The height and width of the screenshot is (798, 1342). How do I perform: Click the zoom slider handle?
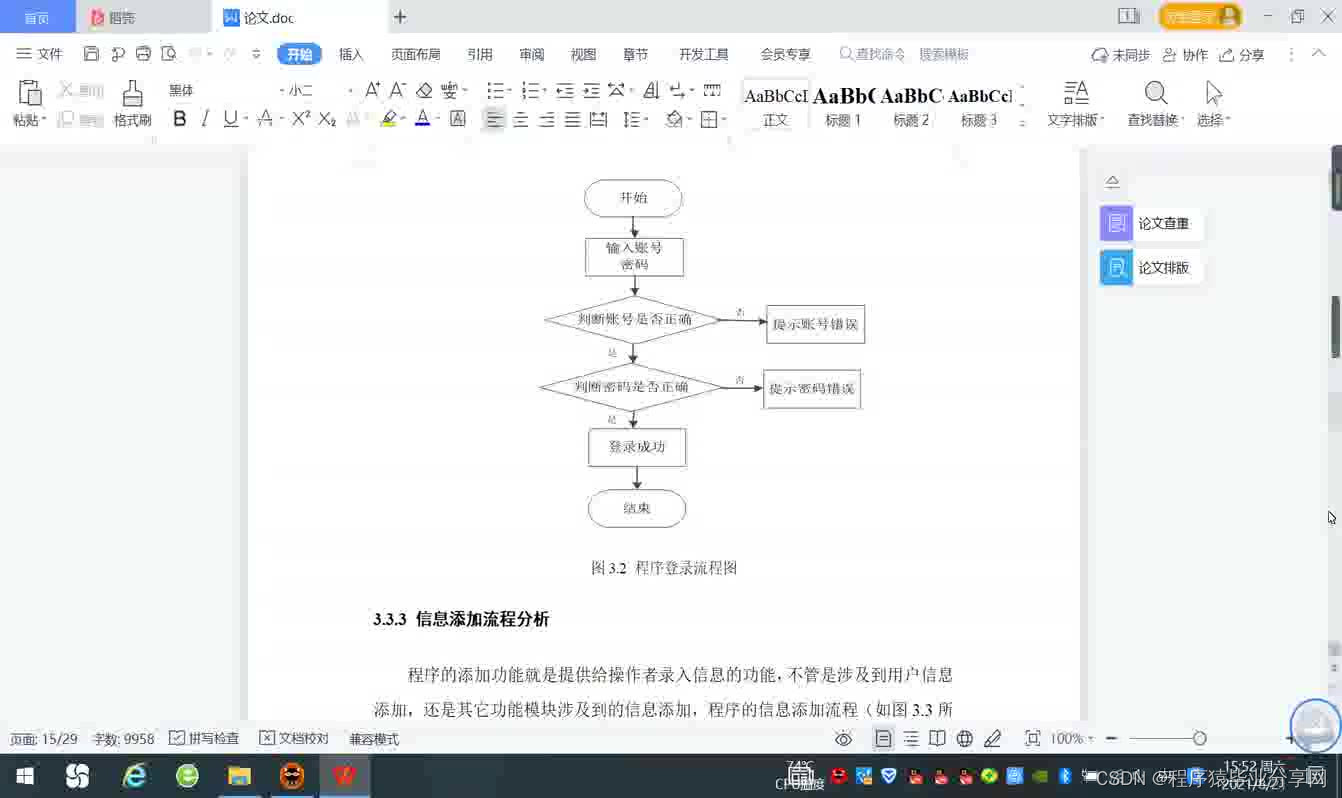pos(1199,739)
